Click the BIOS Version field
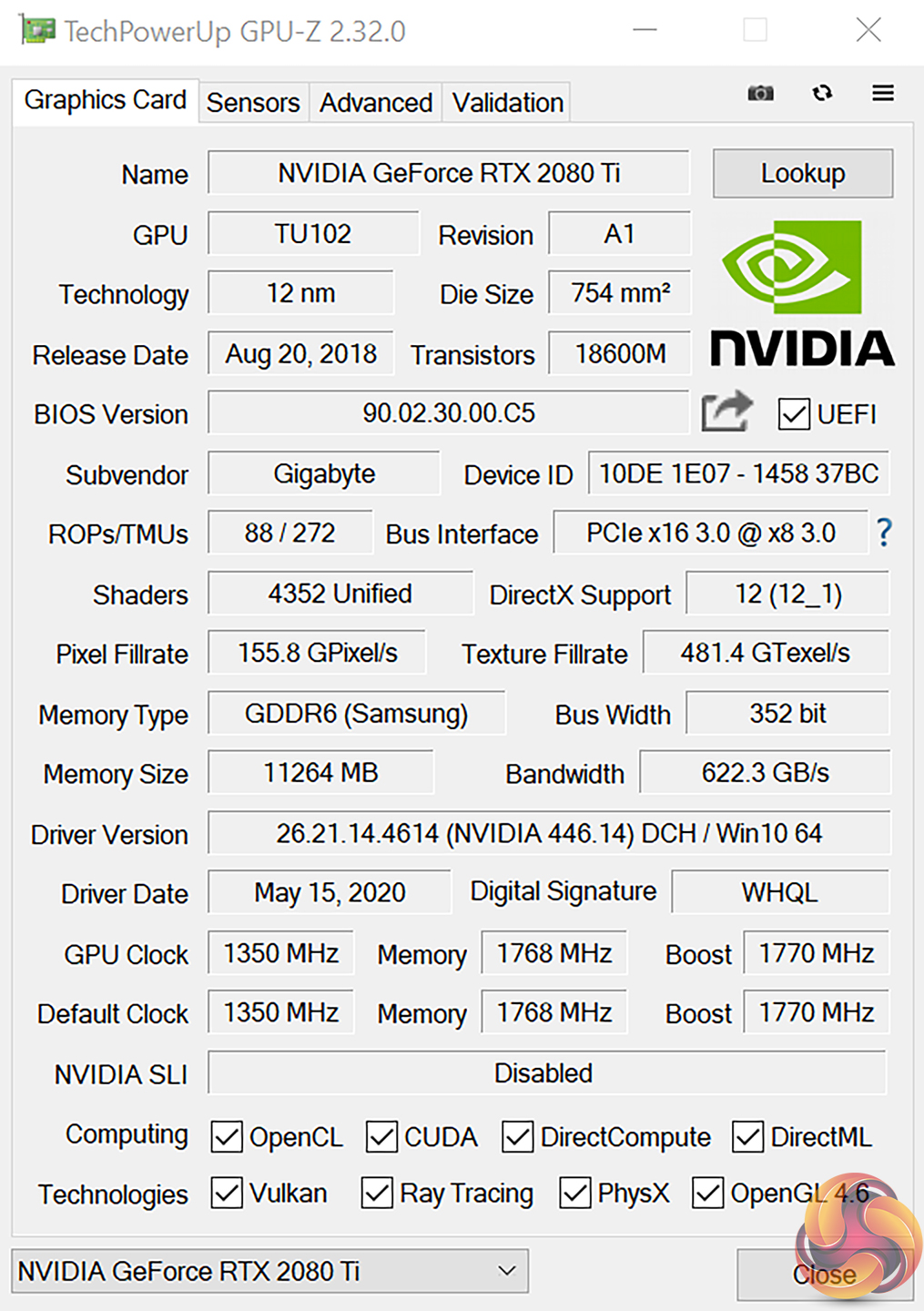 tap(448, 413)
